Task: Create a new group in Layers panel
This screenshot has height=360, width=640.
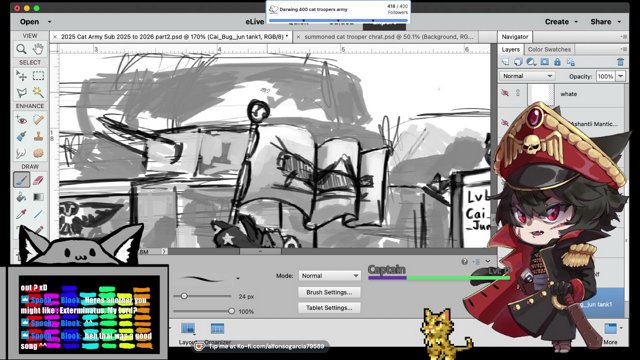Action: (518, 62)
